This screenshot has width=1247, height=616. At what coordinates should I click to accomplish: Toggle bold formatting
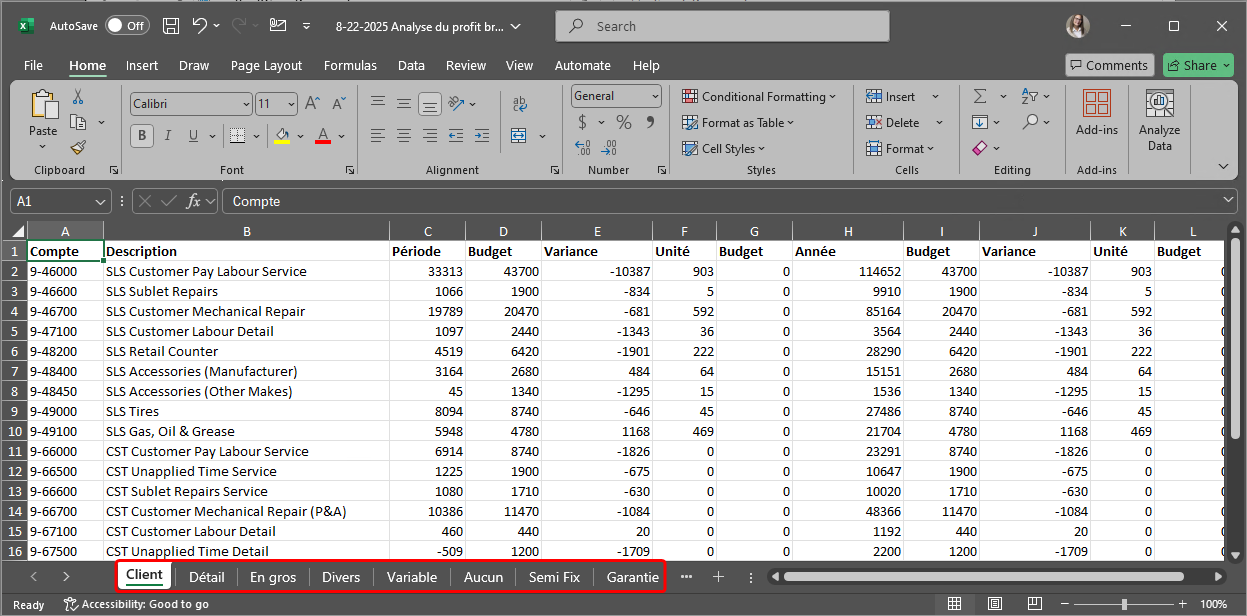pos(143,135)
